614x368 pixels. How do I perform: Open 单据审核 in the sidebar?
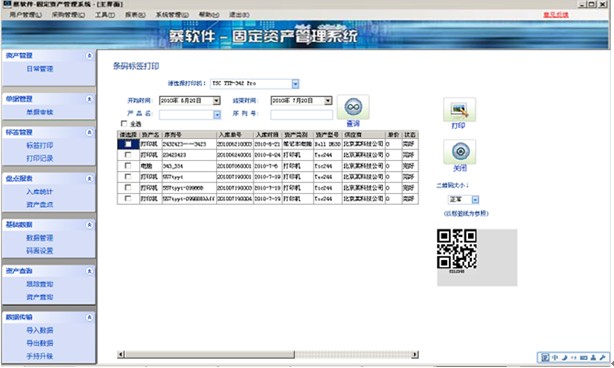click(40, 112)
